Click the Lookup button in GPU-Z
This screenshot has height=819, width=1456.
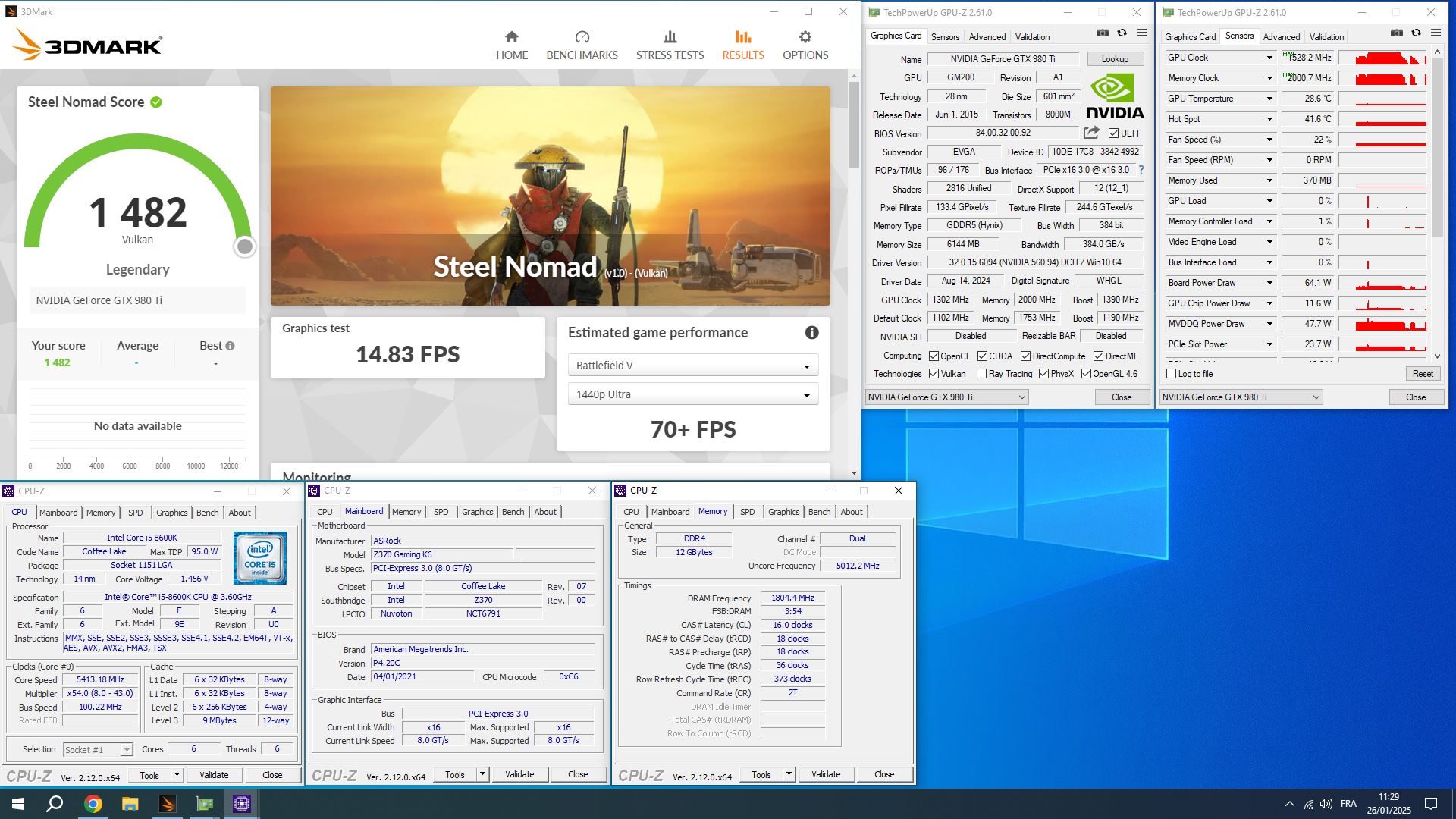tap(1115, 59)
